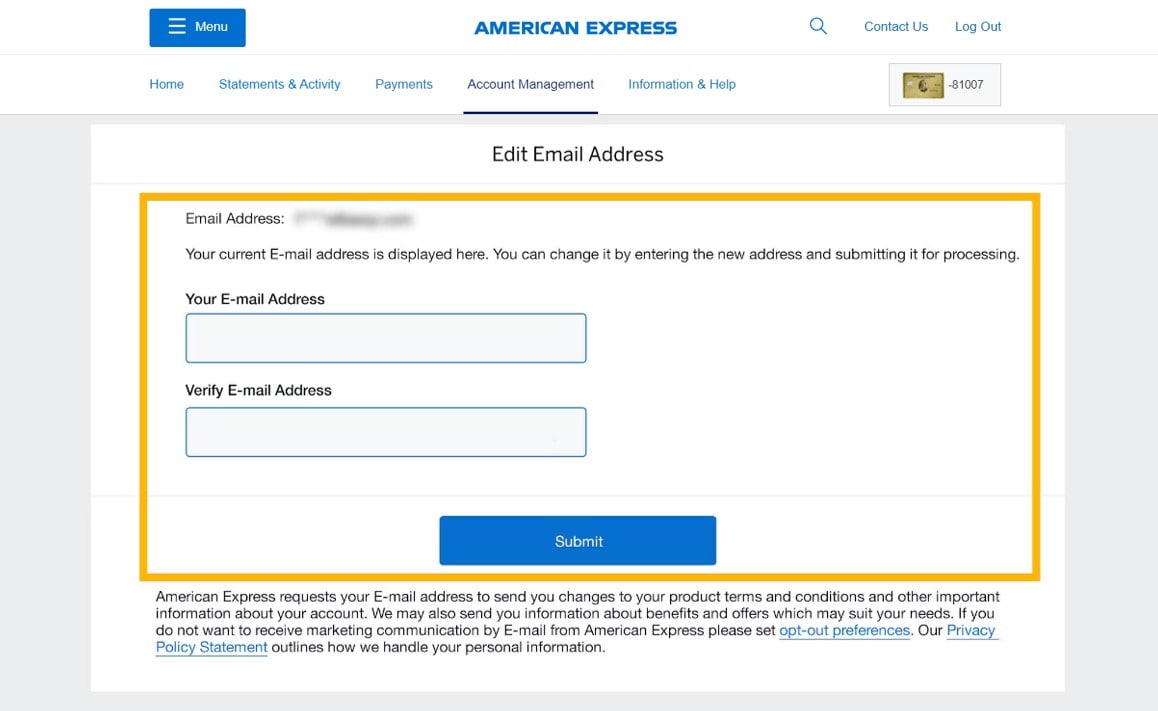Click the Edit Email Address heading
1158x711 pixels.
coord(577,154)
